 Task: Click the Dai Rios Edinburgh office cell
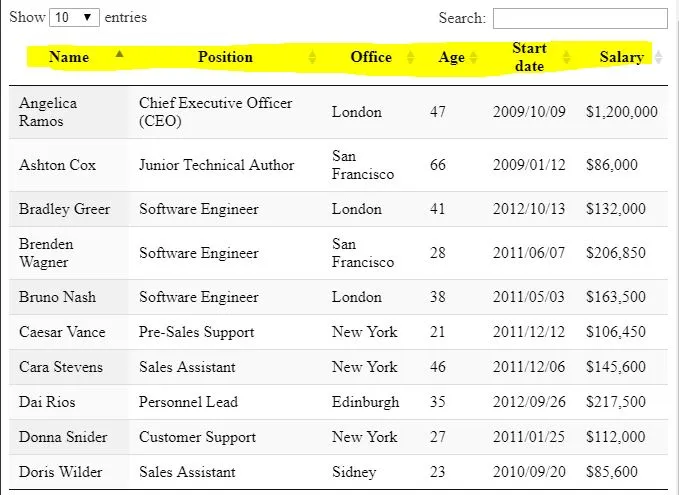point(365,402)
